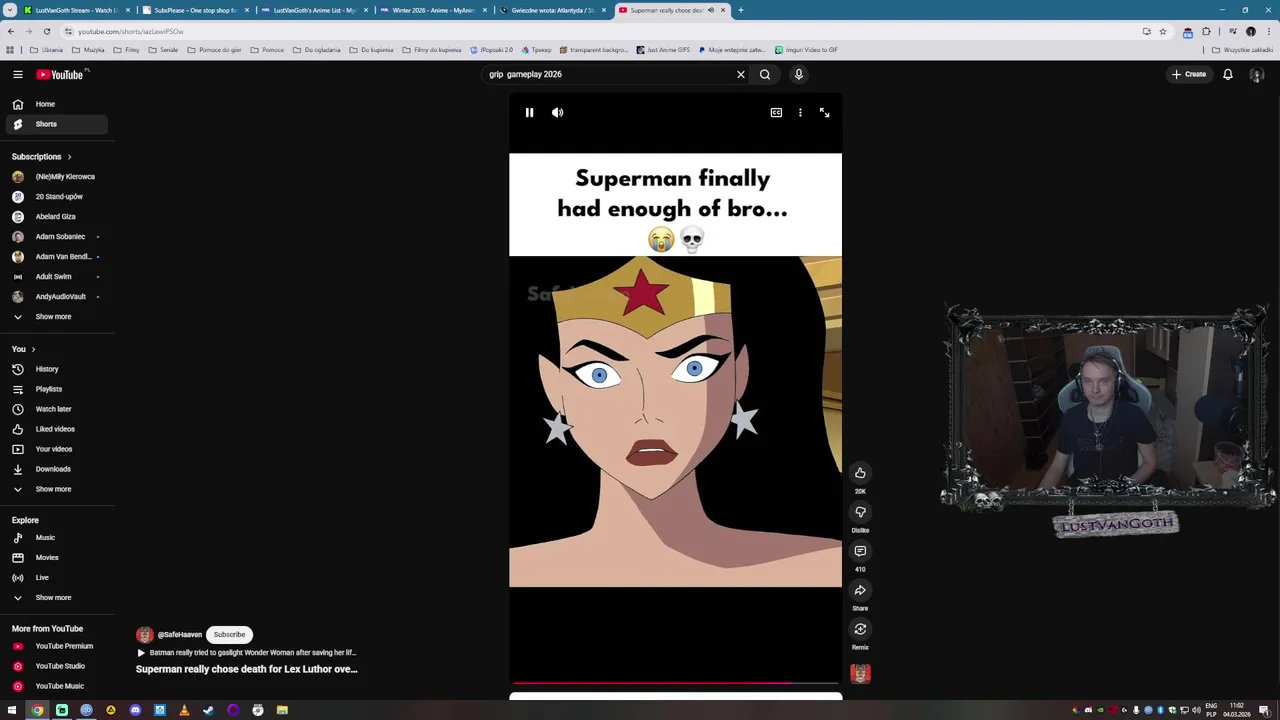Viewport: 1280px width, 720px height.
Task: Open the Shorts more options menu
Action: (x=800, y=113)
